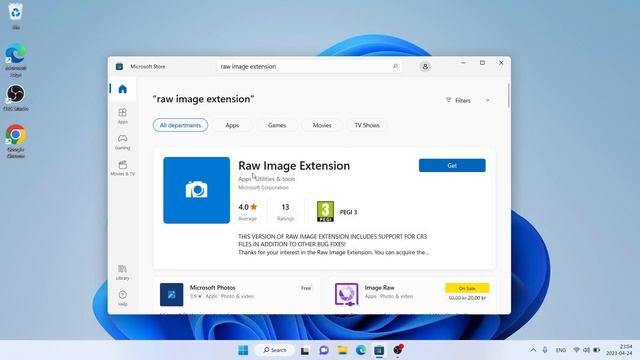Click Get to install Raw Image Extension

point(452,165)
